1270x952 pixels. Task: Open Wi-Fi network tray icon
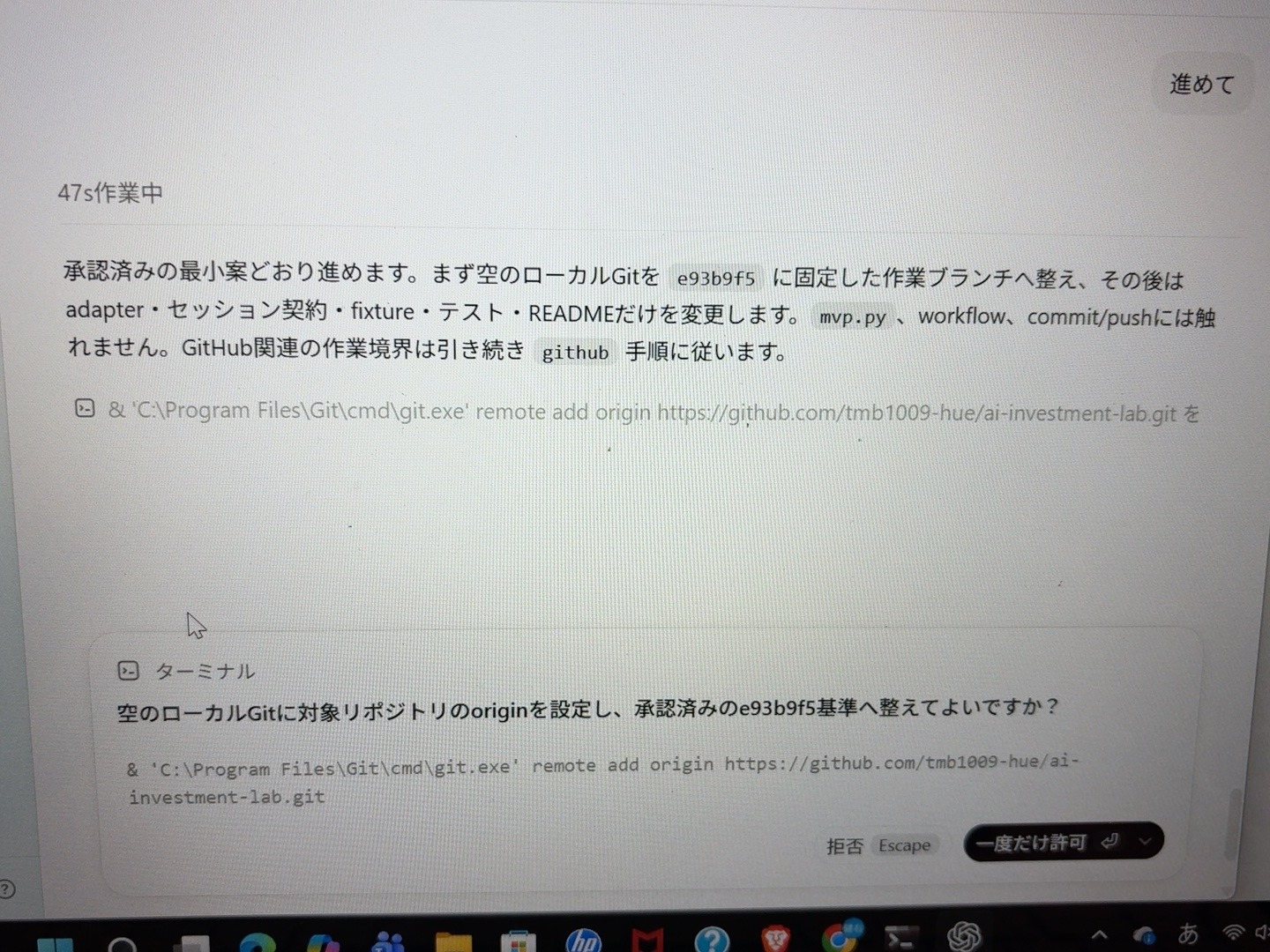(x=1233, y=932)
